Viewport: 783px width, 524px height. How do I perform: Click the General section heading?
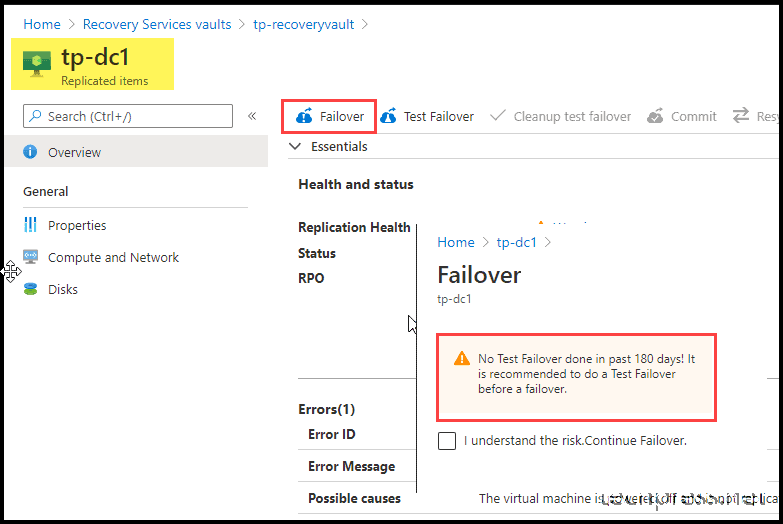(x=45, y=191)
